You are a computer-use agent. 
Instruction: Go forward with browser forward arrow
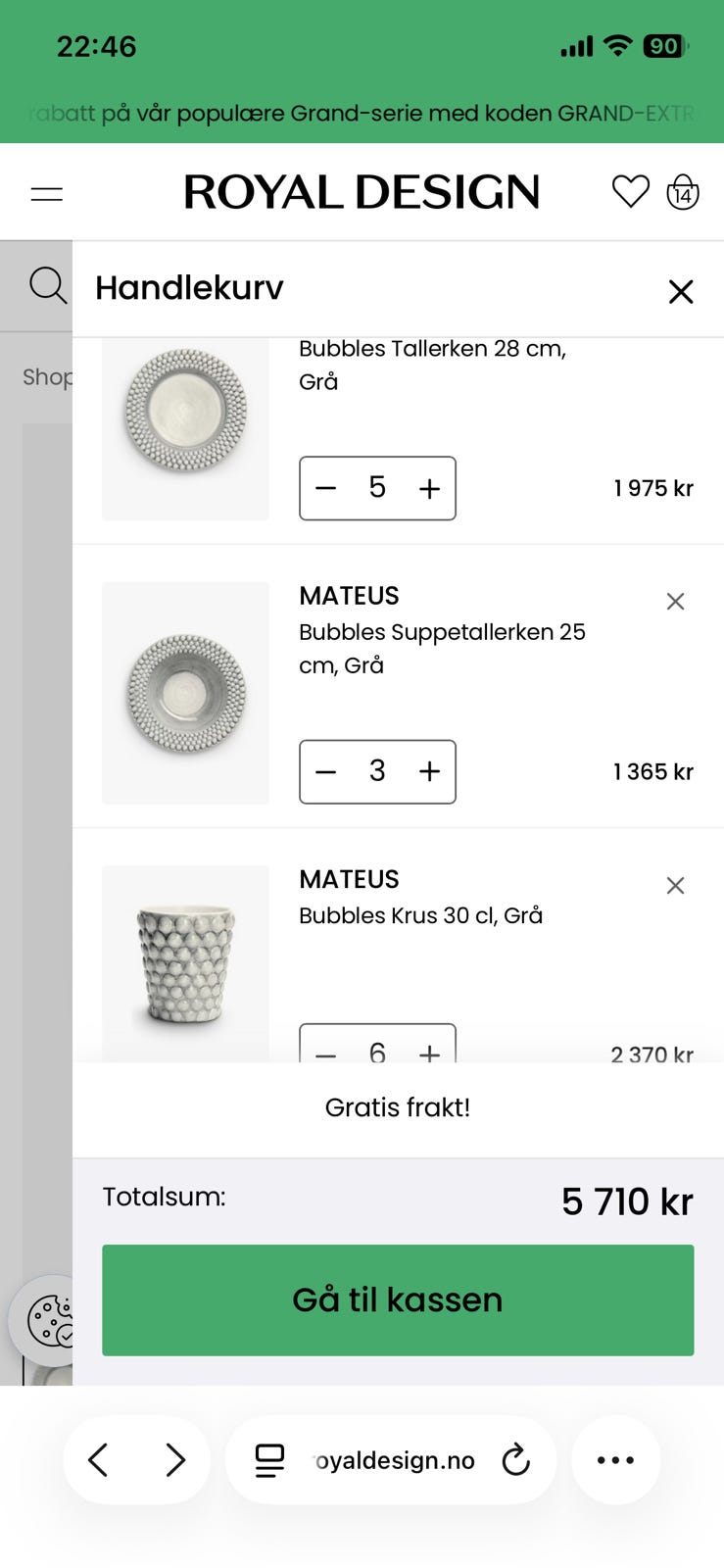[x=175, y=1460]
